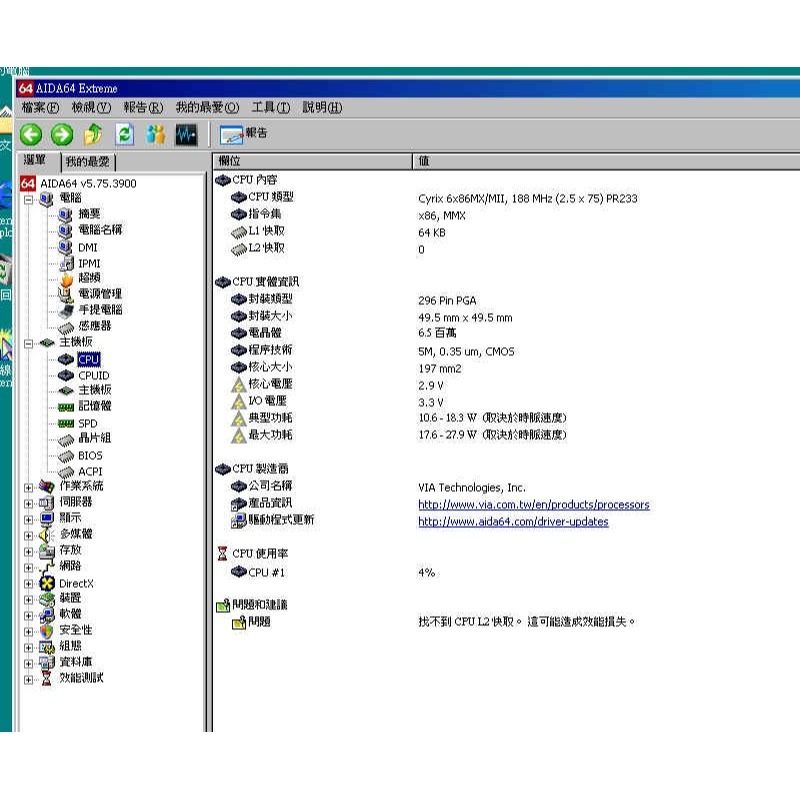Image resolution: width=800 pixels, height=800 pixels.
Task: Expand the 作業系統 tree node
Action: pyautogui.click(x=29, y=487)
